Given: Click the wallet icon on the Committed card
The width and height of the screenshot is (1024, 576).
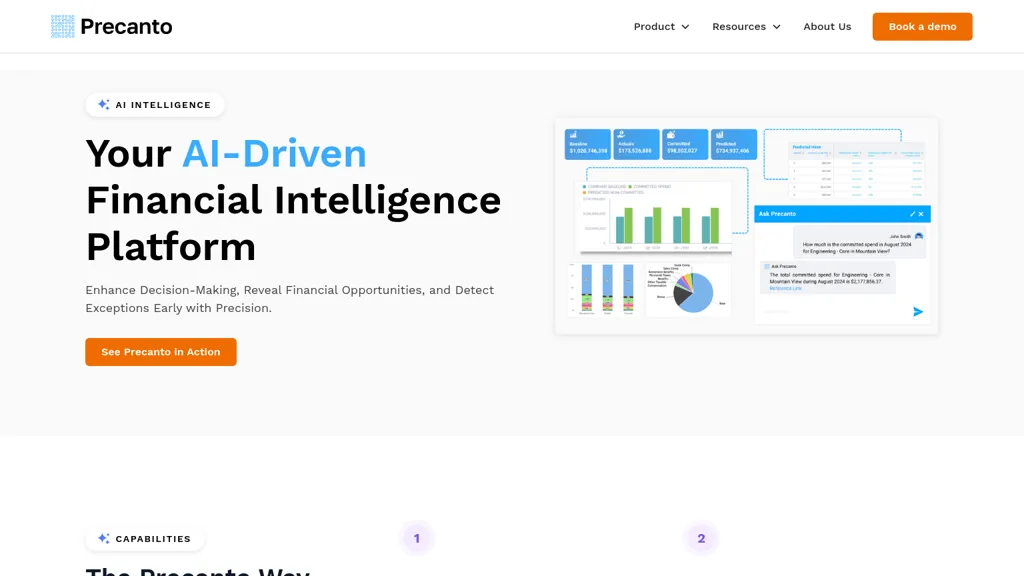Looking at the screenshot, I should pos(671,135).
